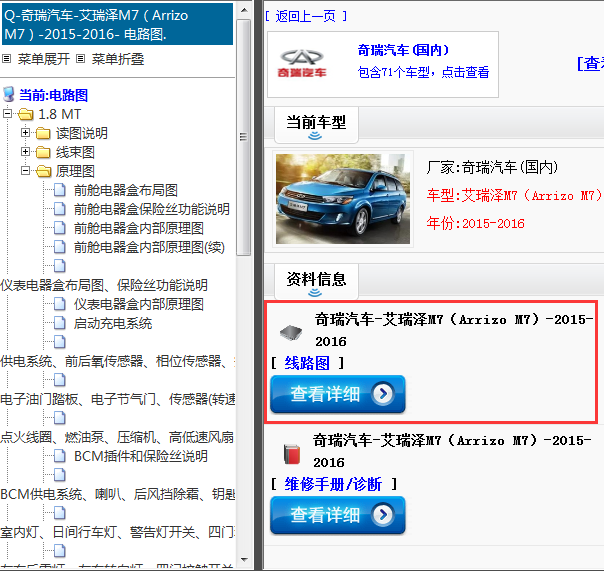The image size is (604, 571).
Task: Open the 资料信息 tab
Action: click(316, 282)
